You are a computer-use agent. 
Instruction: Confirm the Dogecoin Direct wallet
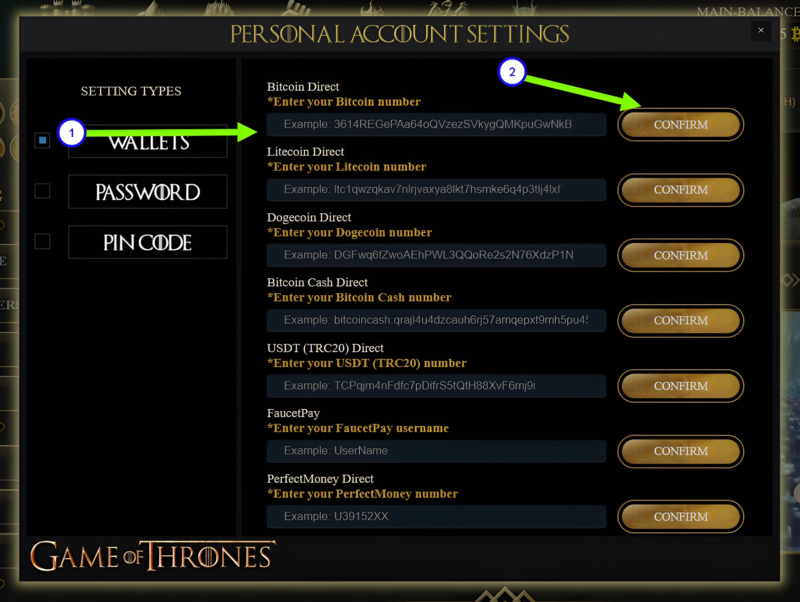pos(681,255)
